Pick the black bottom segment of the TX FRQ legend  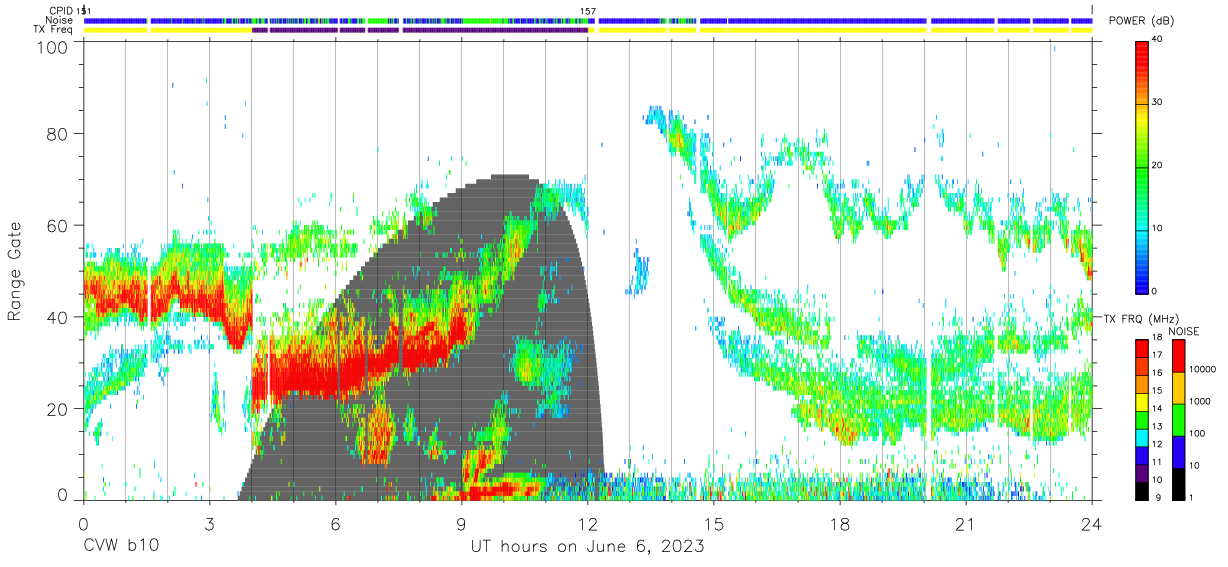[x=1142, y=490]
